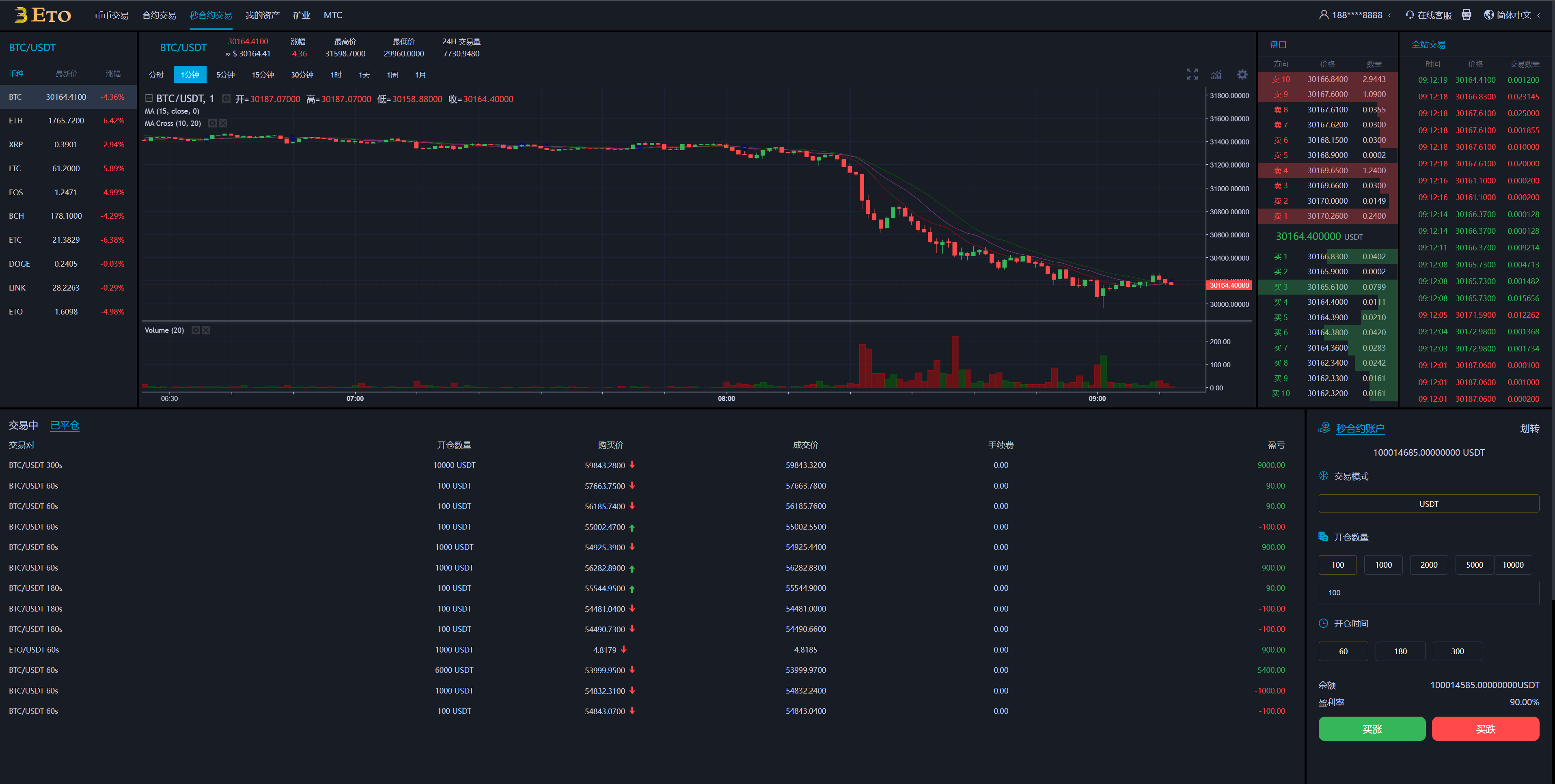Image resolution: width=1555 pixels, height=784 pixels.
Task: Click the user profile icon beside 188****8888
Action: (x=1324, y=15)
